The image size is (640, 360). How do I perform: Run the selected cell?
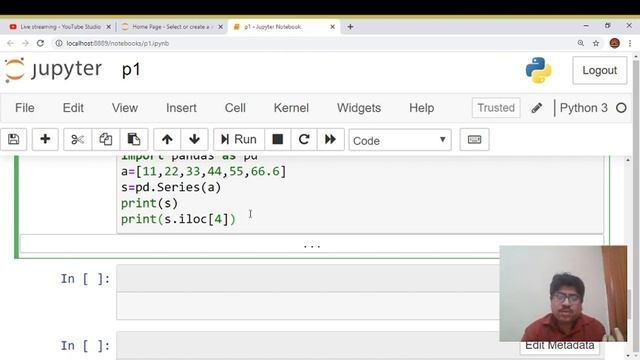[x=239, y=140]
